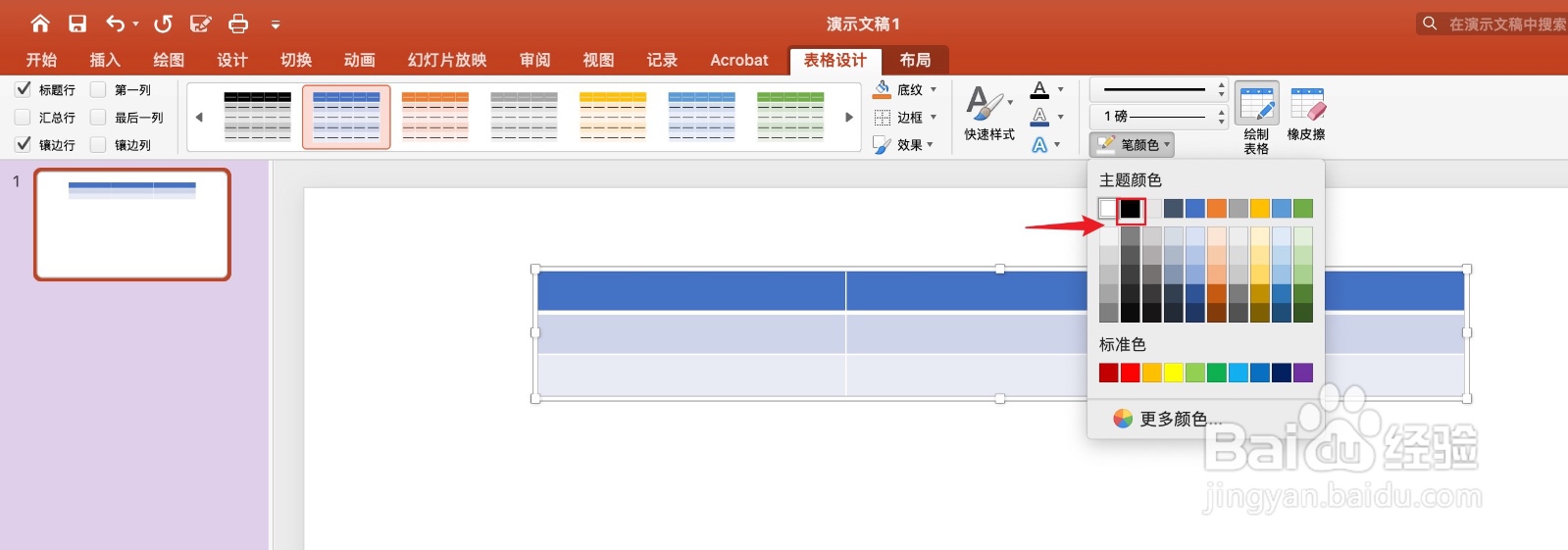Click the customize toolbar pencil icon
The image size is (1568, 550).
[201, 24]
